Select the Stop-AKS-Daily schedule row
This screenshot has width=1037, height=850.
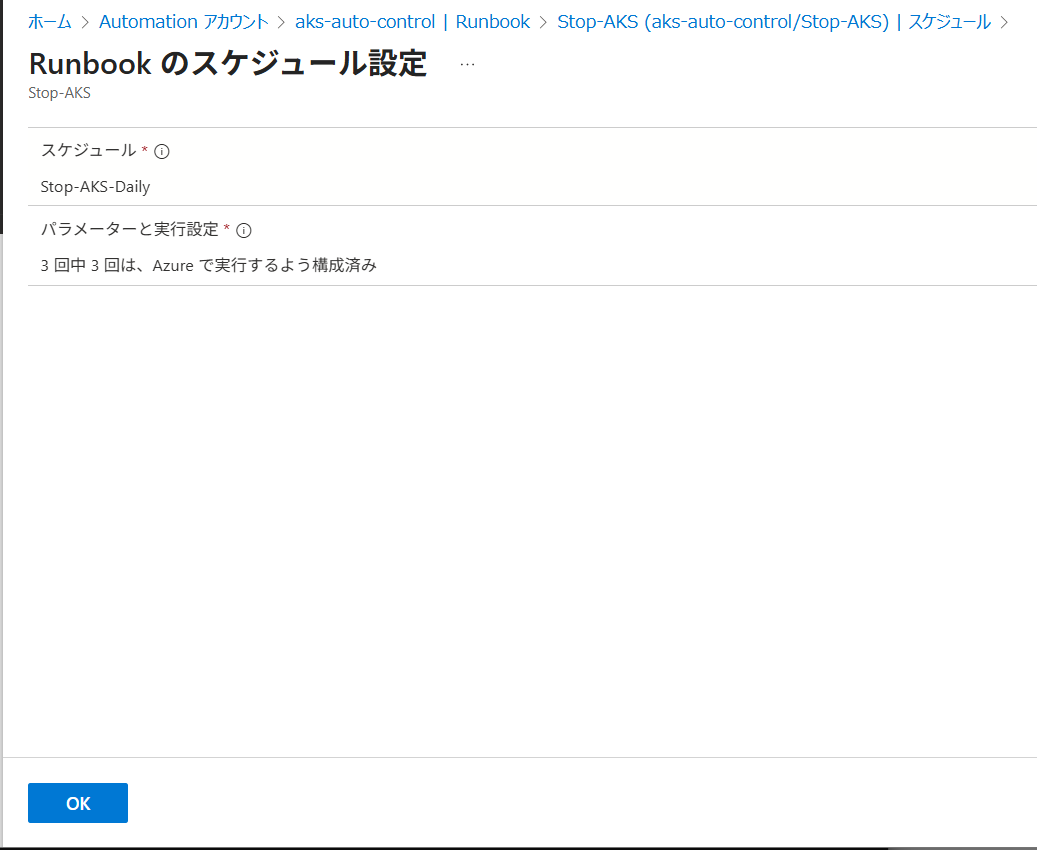point(532,167)
